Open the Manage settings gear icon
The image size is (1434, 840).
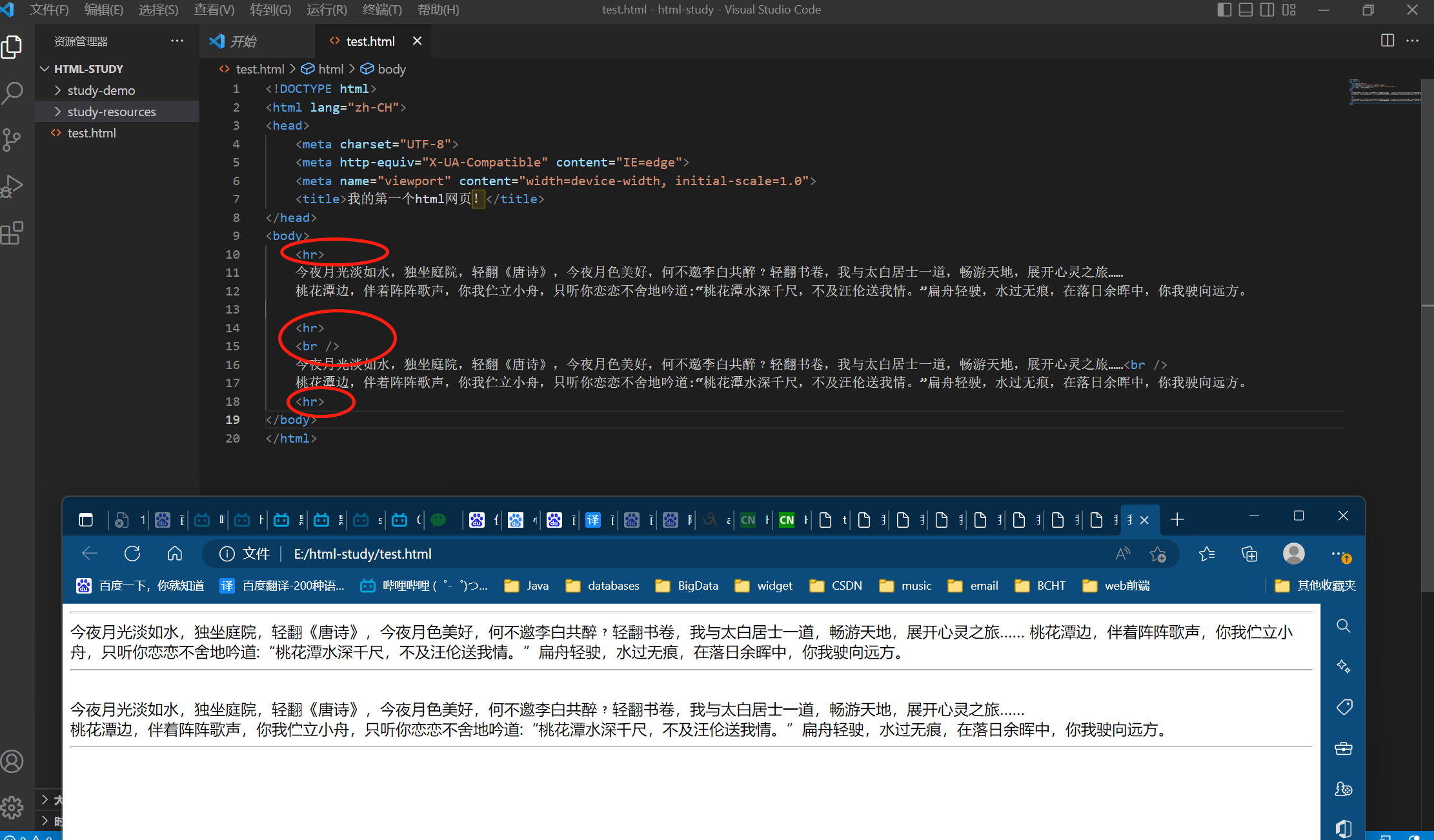pyautogui.click(x=13, y=807)
